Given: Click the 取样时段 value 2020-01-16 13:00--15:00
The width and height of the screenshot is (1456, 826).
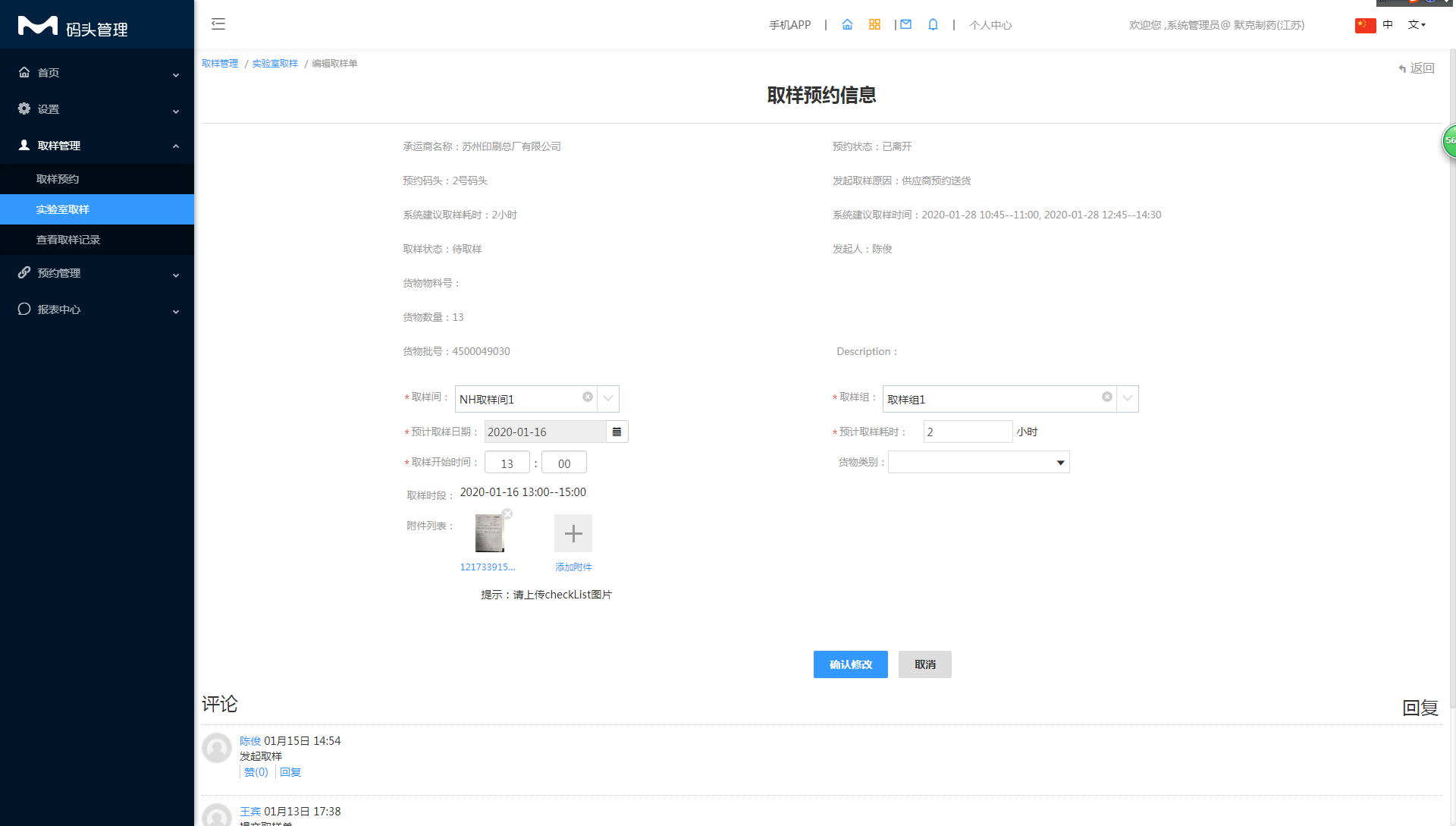Looking at the screenshot, I should pyautogui.click(x=523, y=492).
